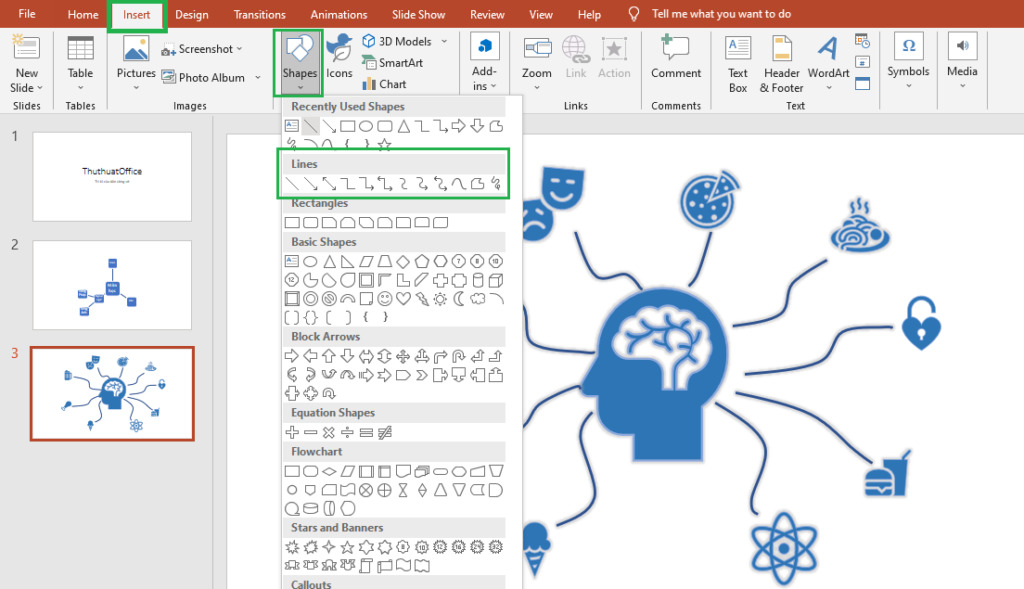Pick the smiley face in Basic Shapes
The width and height of the screenshot is (1024, 589).
point(384,297)
